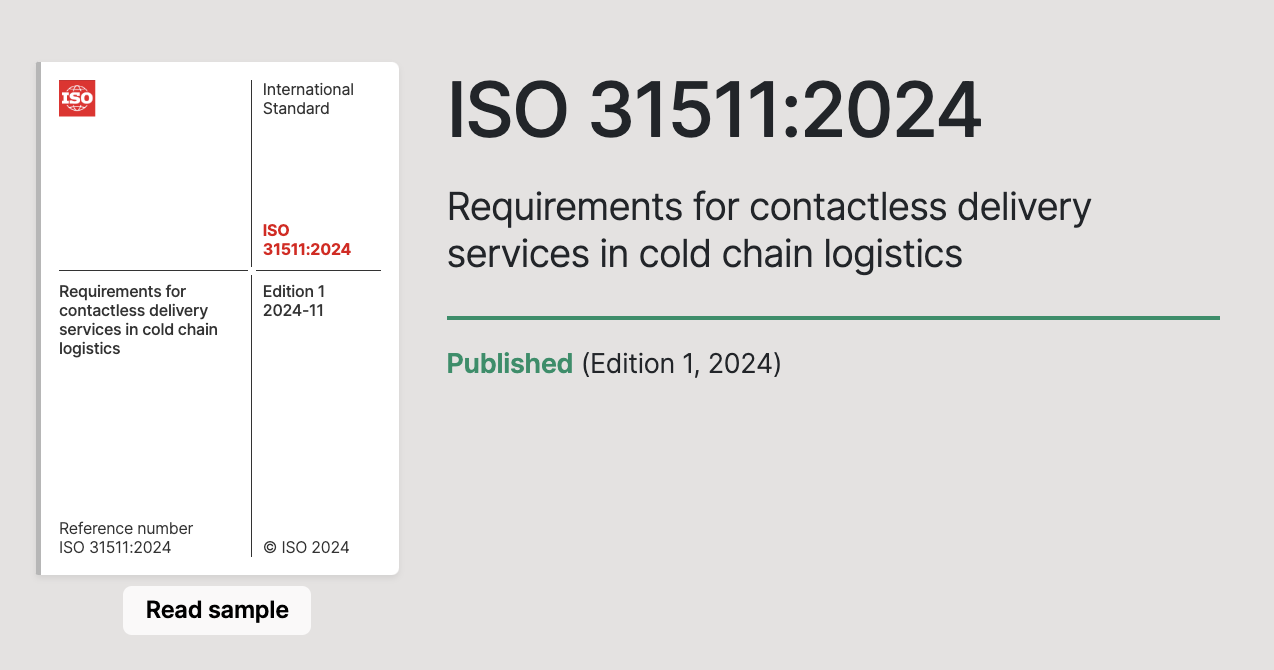The width and height of the screenshot is (1274, 670).
Task: Click the Reference number label
Action: (126, 528)
